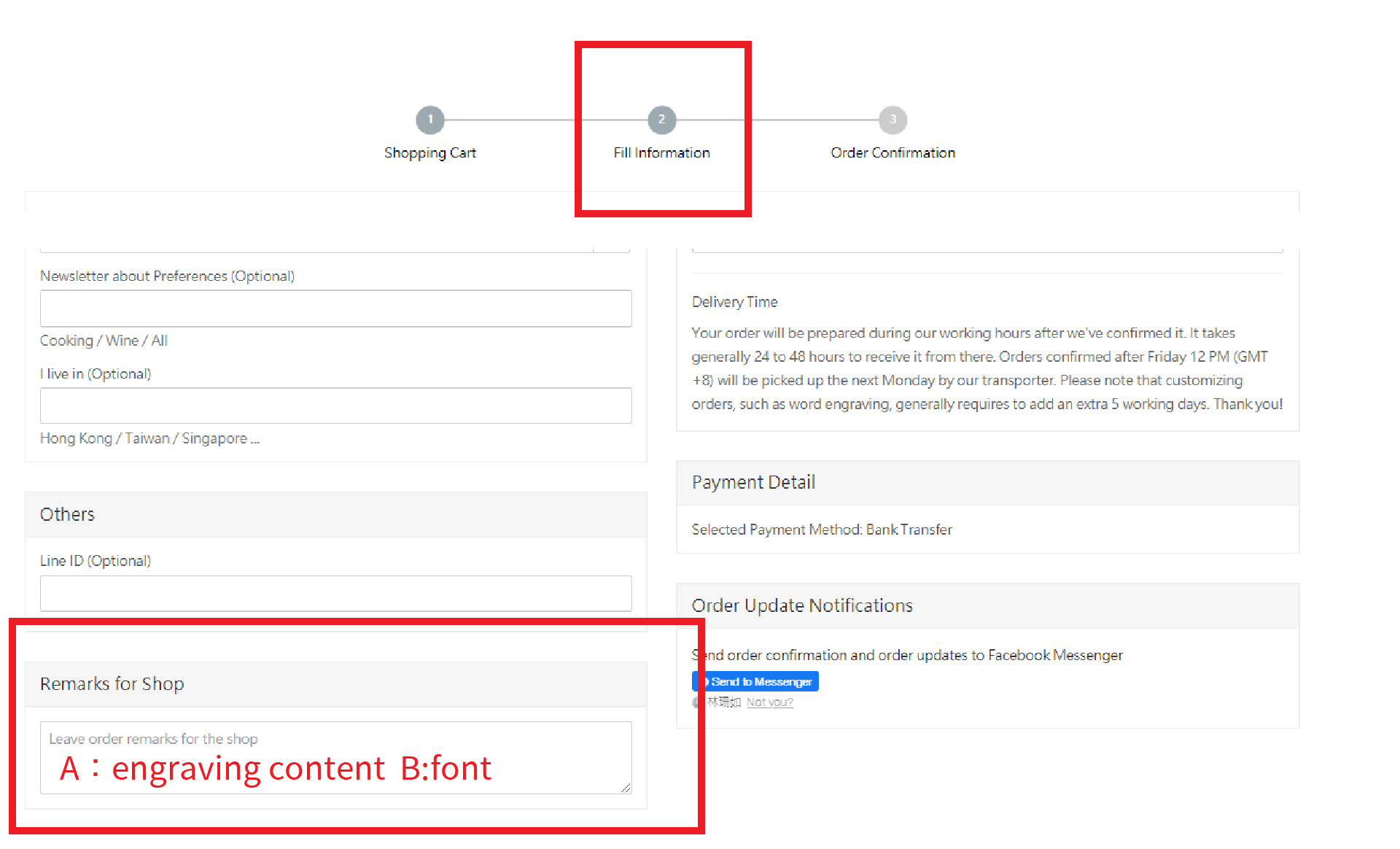The width and height of the screenshot is (1400, 849).
Task: Focus the Newsletter about Preferences field
Action: coord(335,309)
